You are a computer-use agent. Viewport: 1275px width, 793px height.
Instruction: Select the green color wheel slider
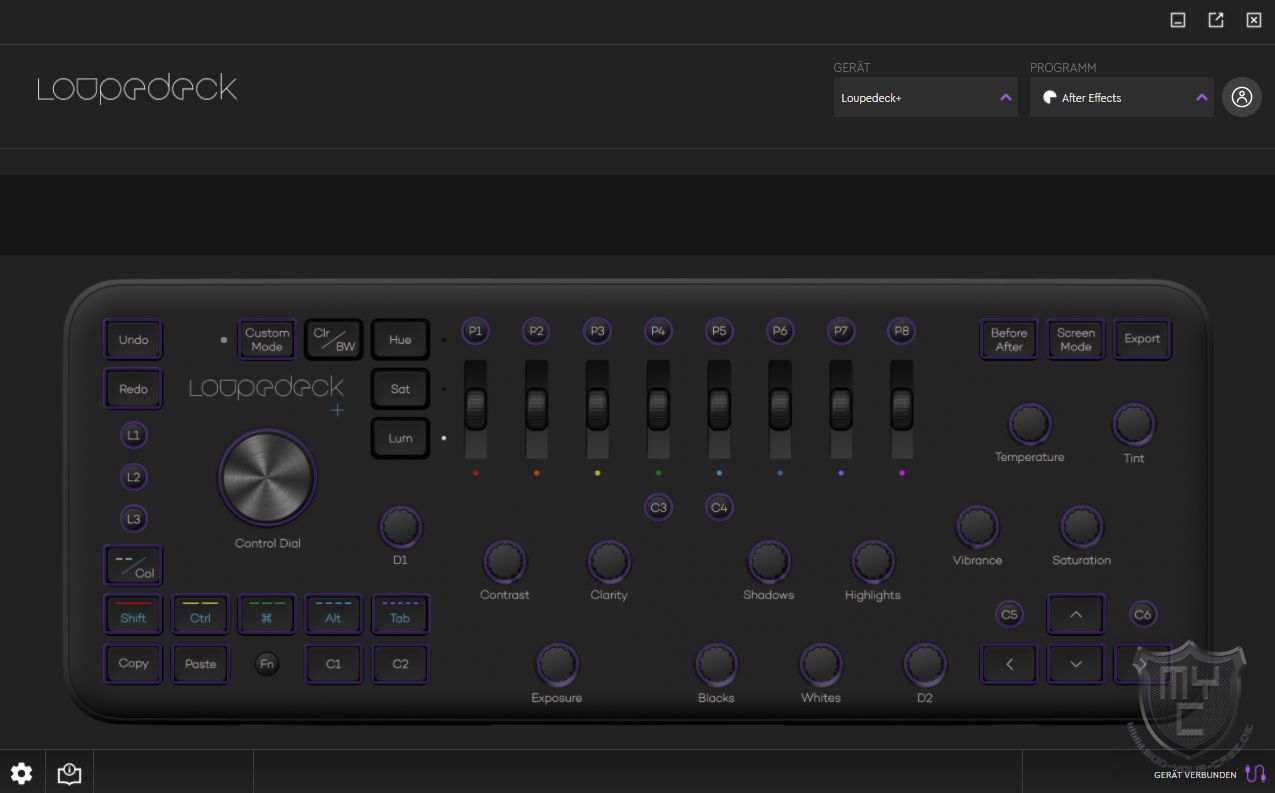pyautogui.click(x=658, y=409)
